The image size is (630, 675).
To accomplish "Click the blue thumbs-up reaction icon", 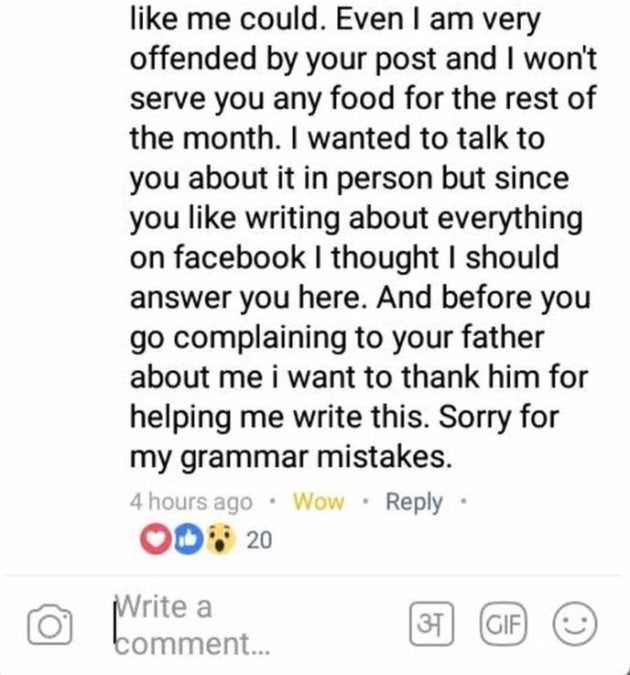I will tap(188, 539).
